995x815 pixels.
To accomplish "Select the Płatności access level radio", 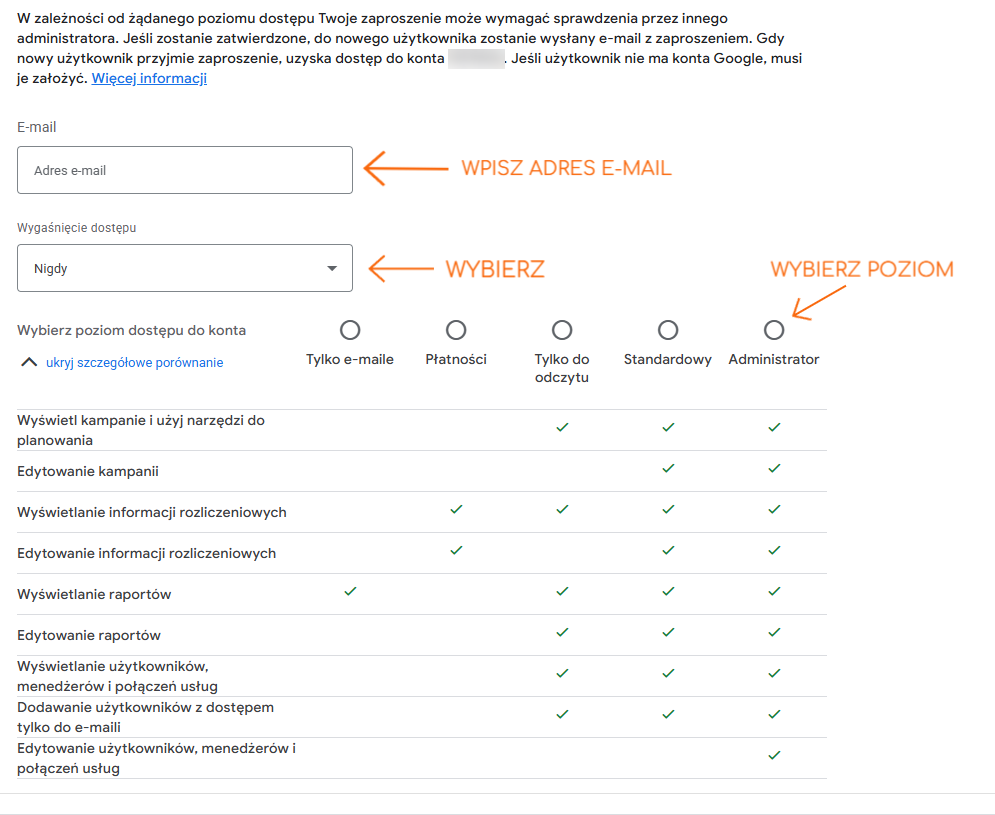I will pyautogui.click(x=456, y=330).
